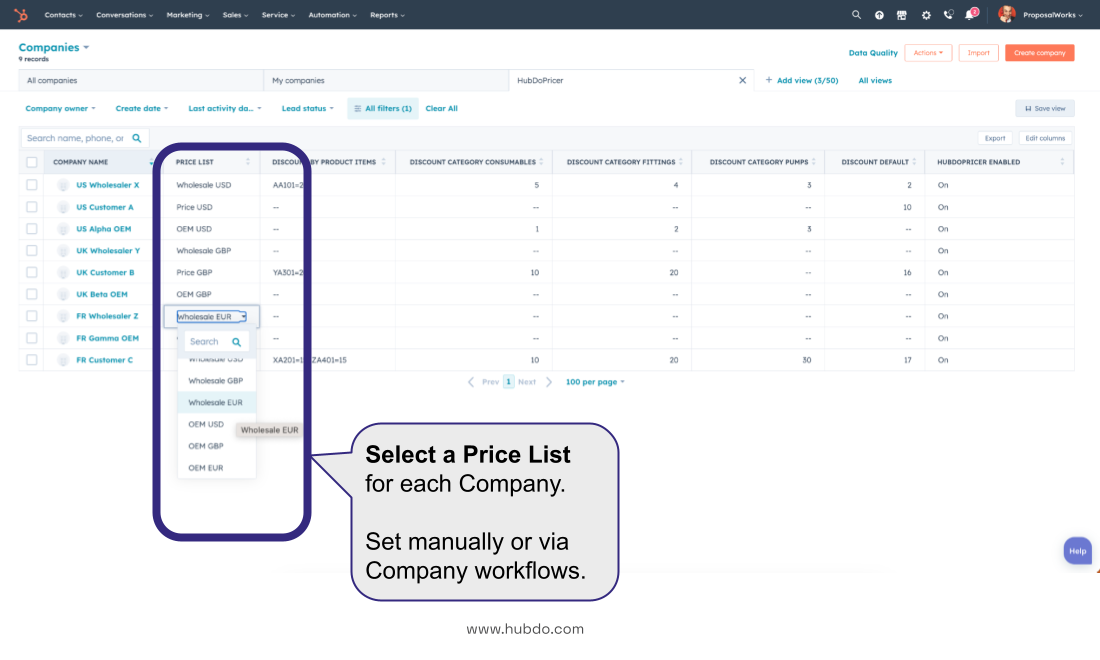Click the upgrade arrow icon in top bar
1100x660 pixels.
879,15
